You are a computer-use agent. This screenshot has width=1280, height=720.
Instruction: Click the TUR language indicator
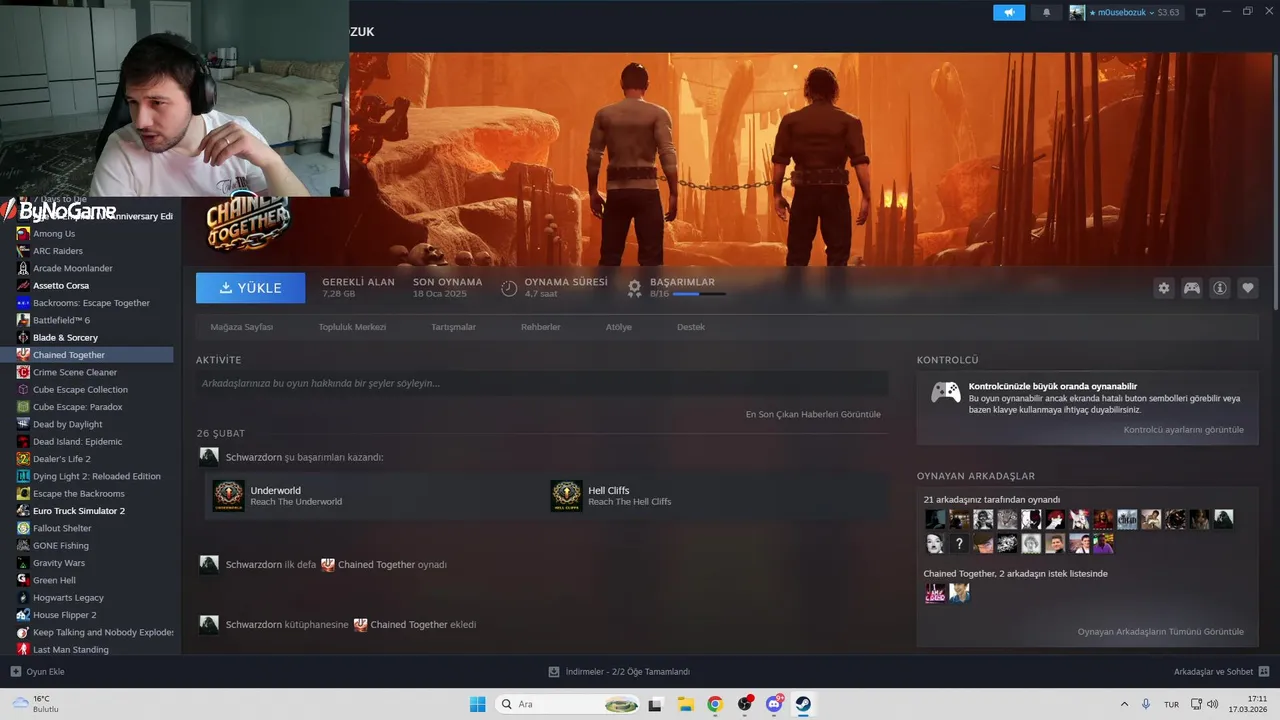[x=1171, y=704]
